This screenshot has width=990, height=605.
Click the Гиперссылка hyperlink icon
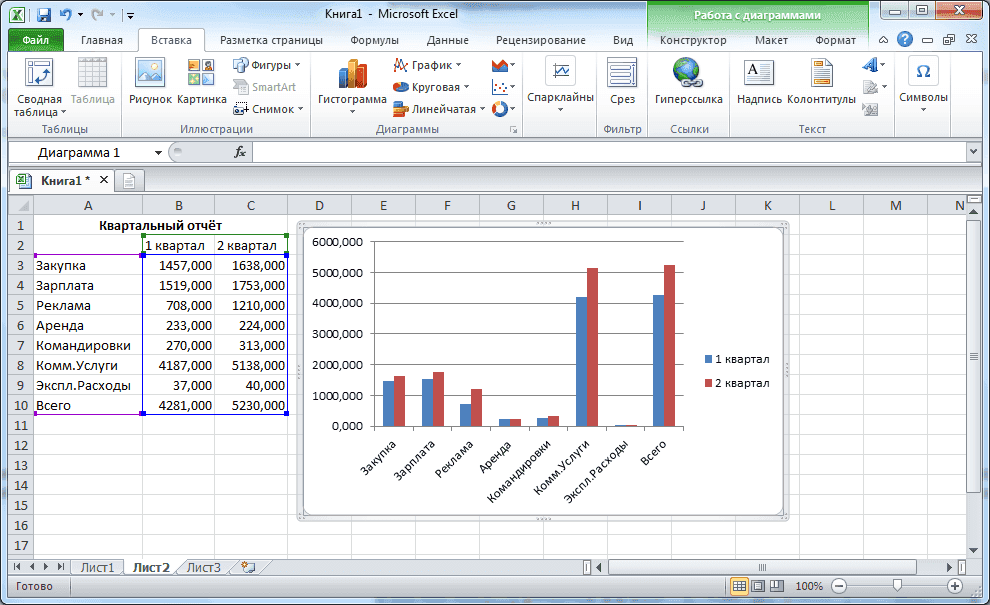(x=688, y=82)
